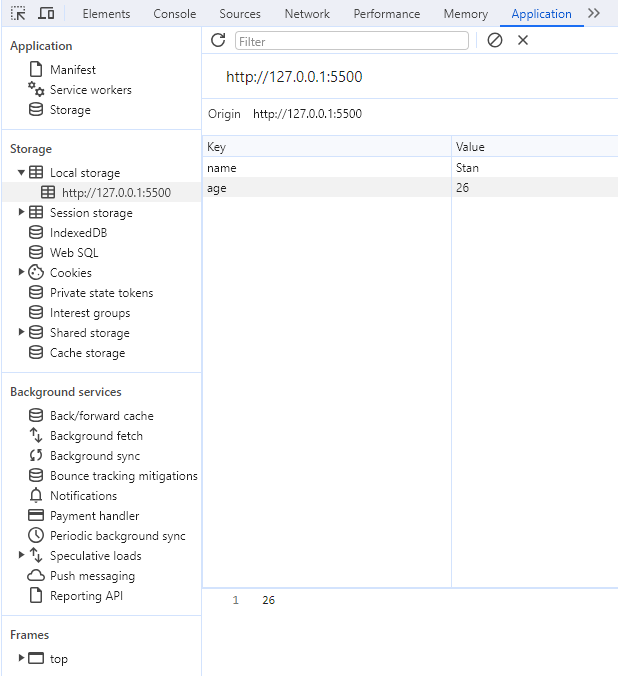Open Interest groups
Screen dimensions: 618x676
[90, 313]
